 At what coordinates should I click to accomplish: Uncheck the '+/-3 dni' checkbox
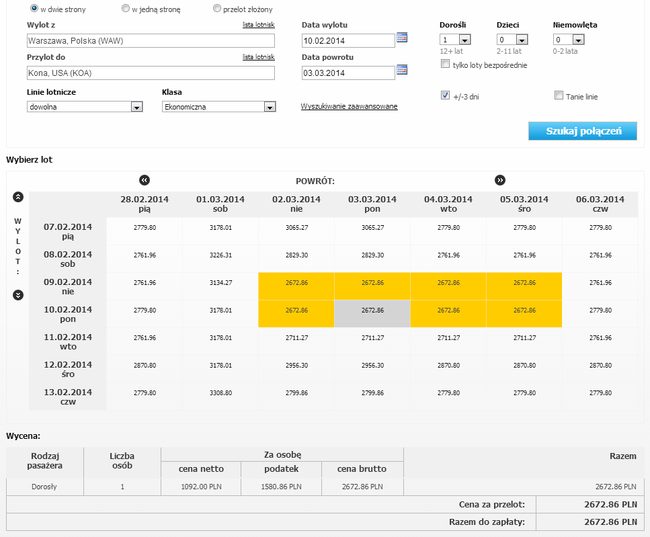(445, 95)
